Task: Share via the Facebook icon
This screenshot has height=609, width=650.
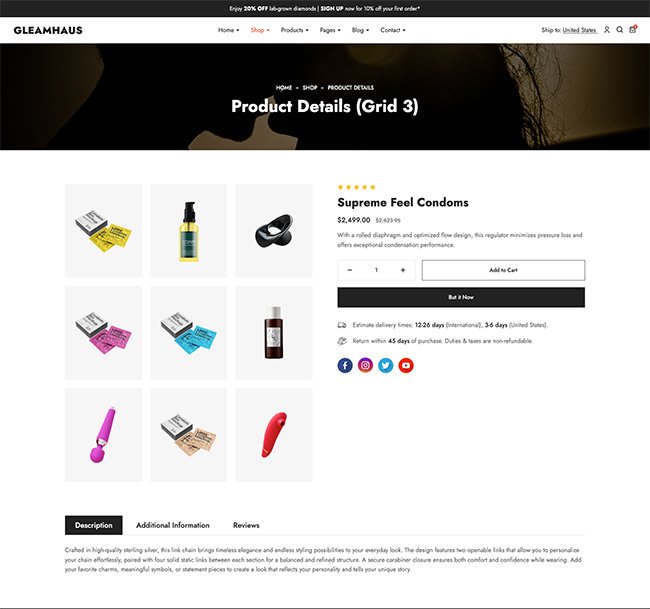Action: [345, 365]
